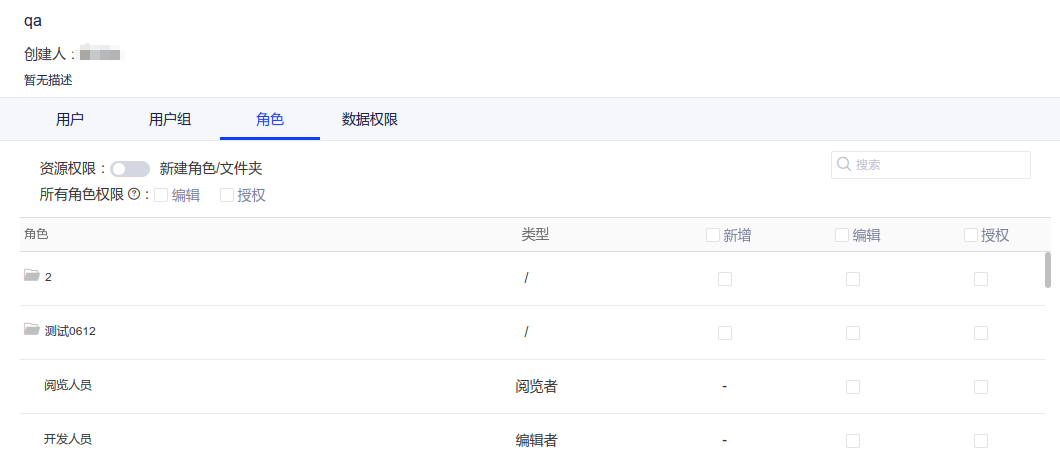The height and width of the screenshot is (466, 1060).
Task: Enable 授权 permission for 测试0612 folder
Action: (x=981, y=333)
